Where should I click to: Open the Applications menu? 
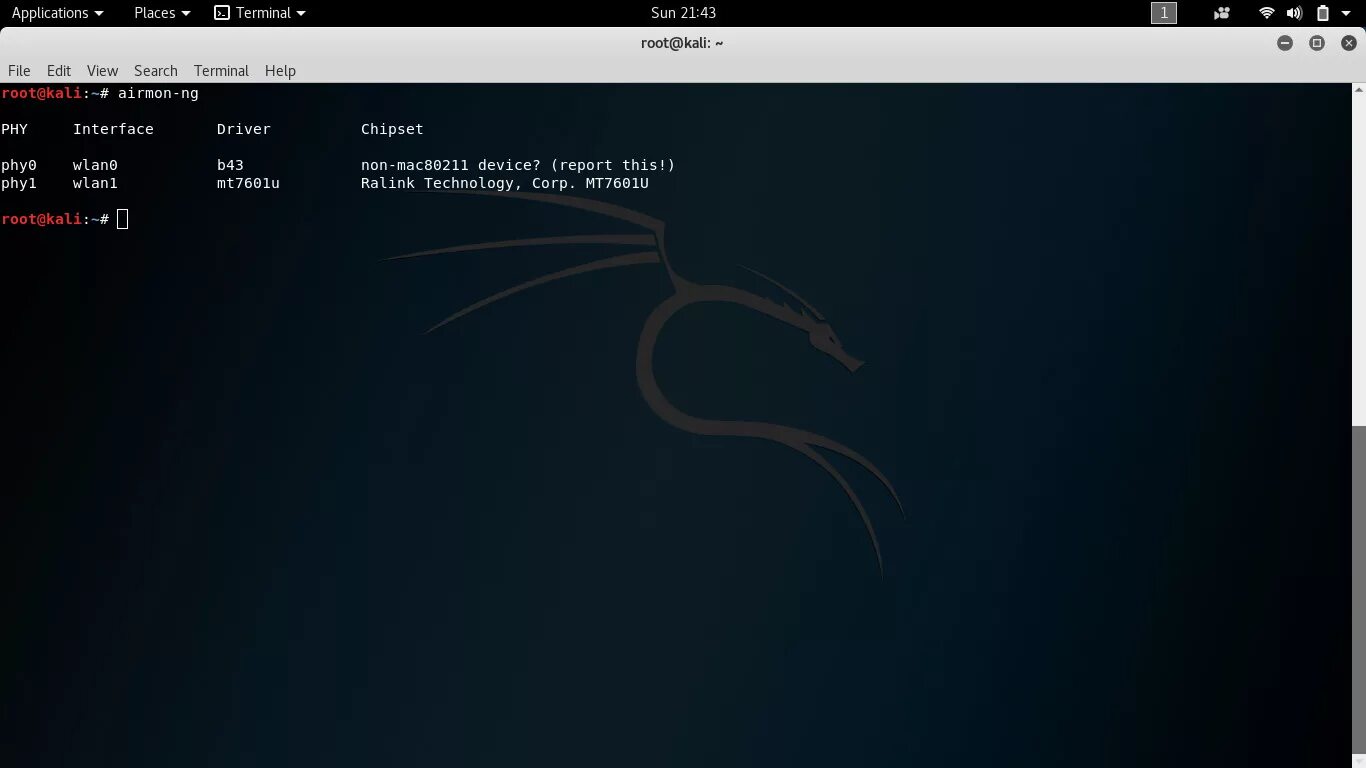(x=57, y=13)
